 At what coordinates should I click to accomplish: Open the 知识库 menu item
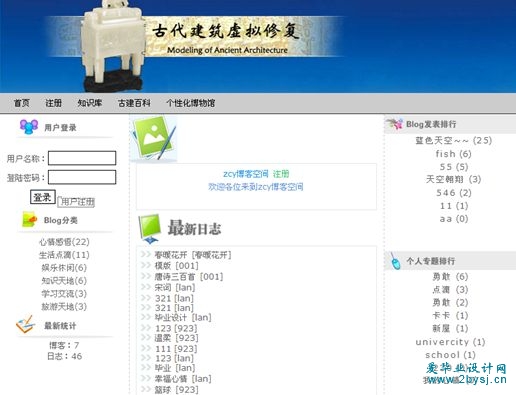coord(90,103)
